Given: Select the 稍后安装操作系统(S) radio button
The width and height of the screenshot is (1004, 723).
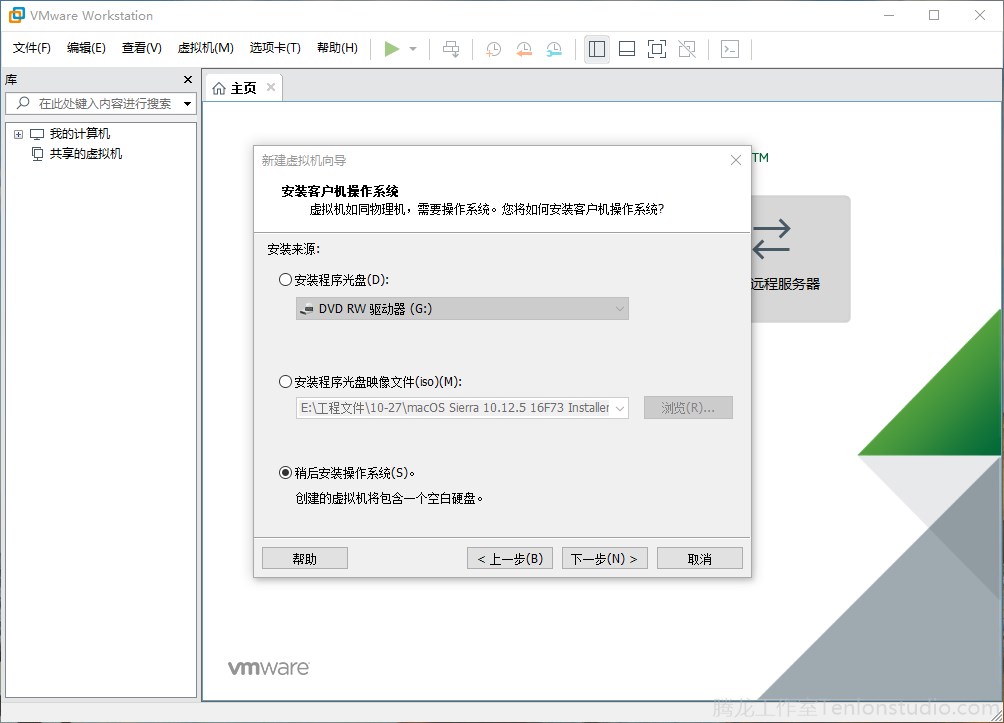Looking at the screenshot, I should point(286,473).
